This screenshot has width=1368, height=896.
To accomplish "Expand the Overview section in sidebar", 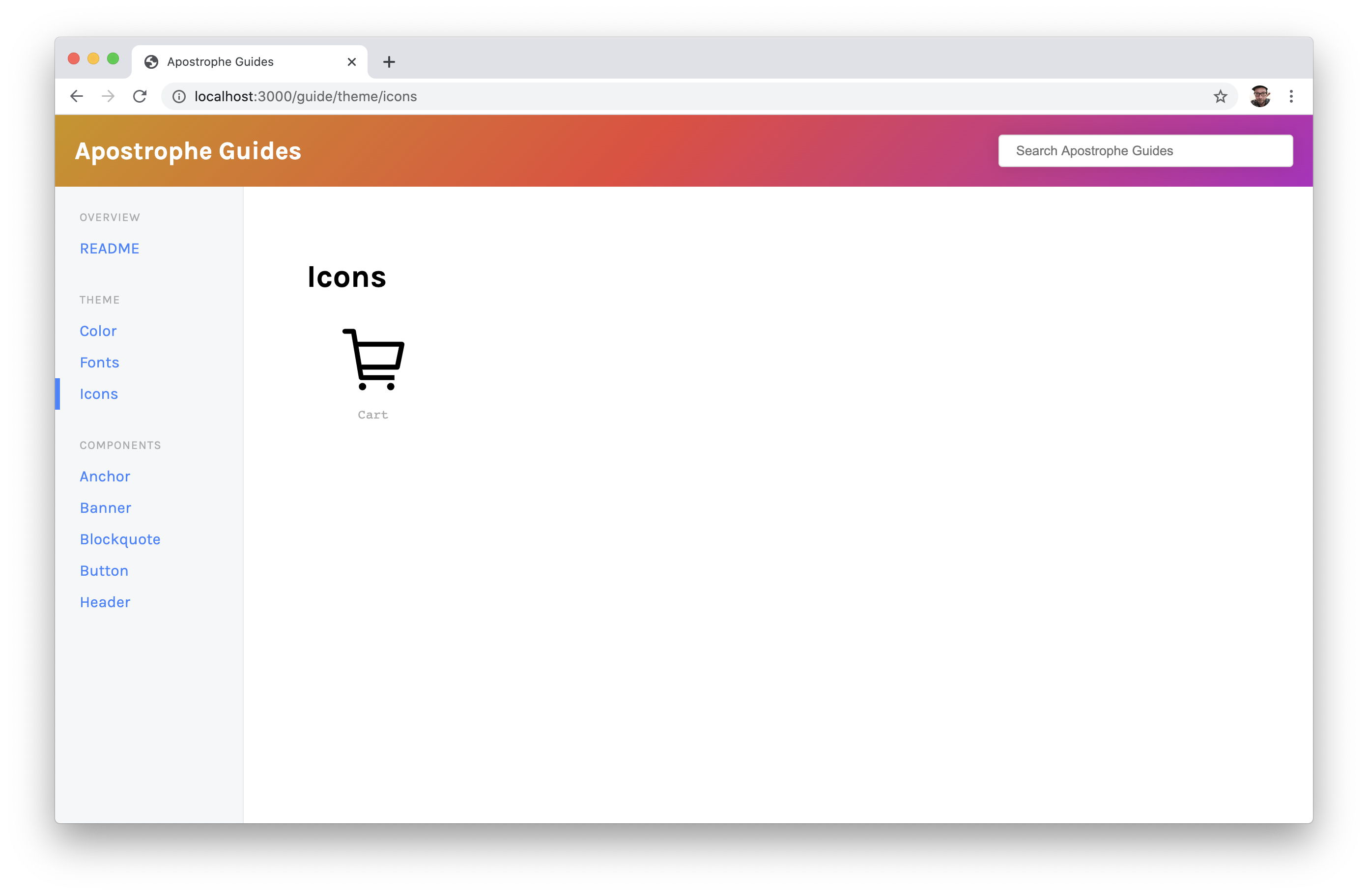I will [110, 217].
